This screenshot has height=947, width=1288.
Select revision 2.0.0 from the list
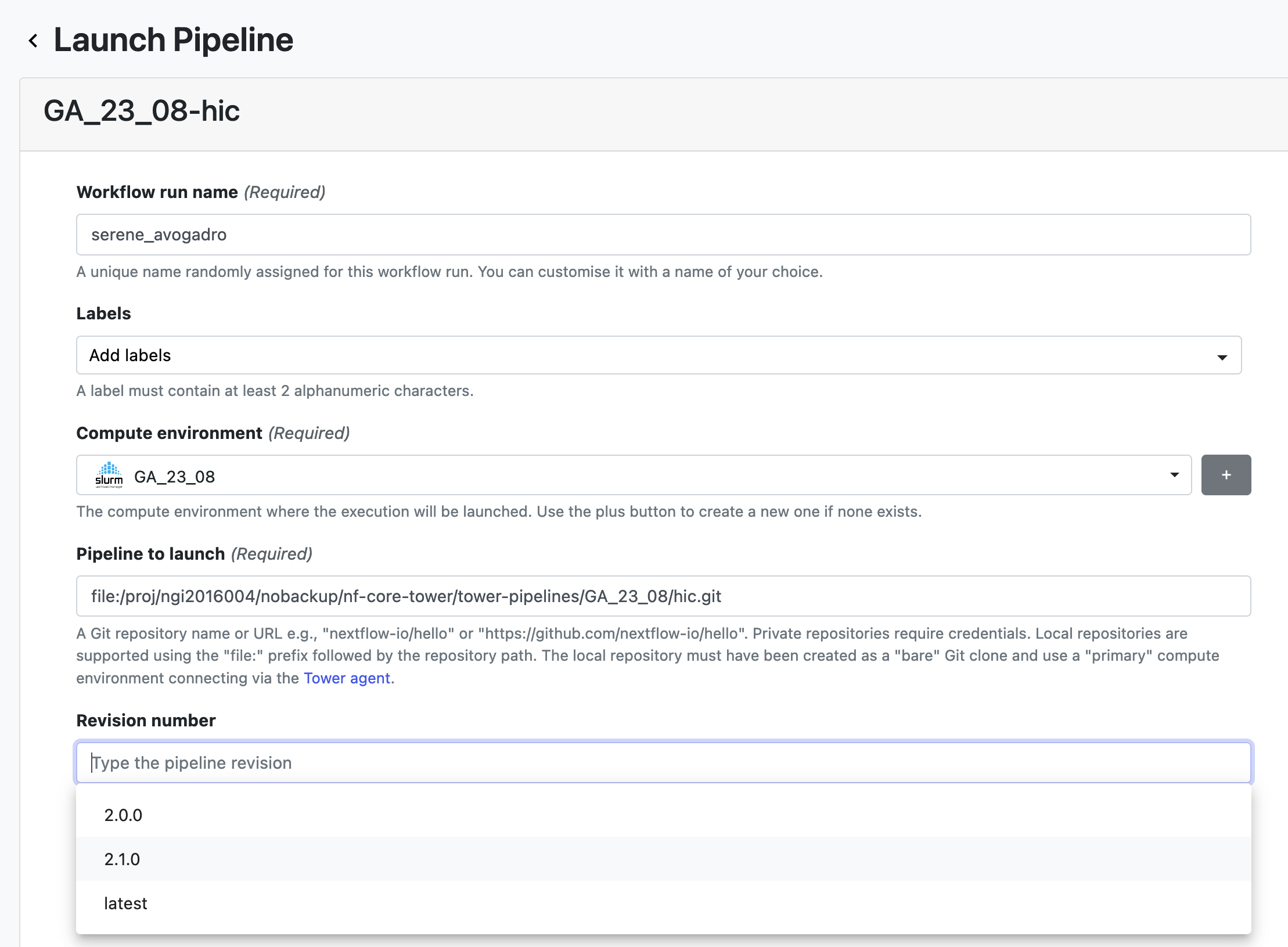663,815
